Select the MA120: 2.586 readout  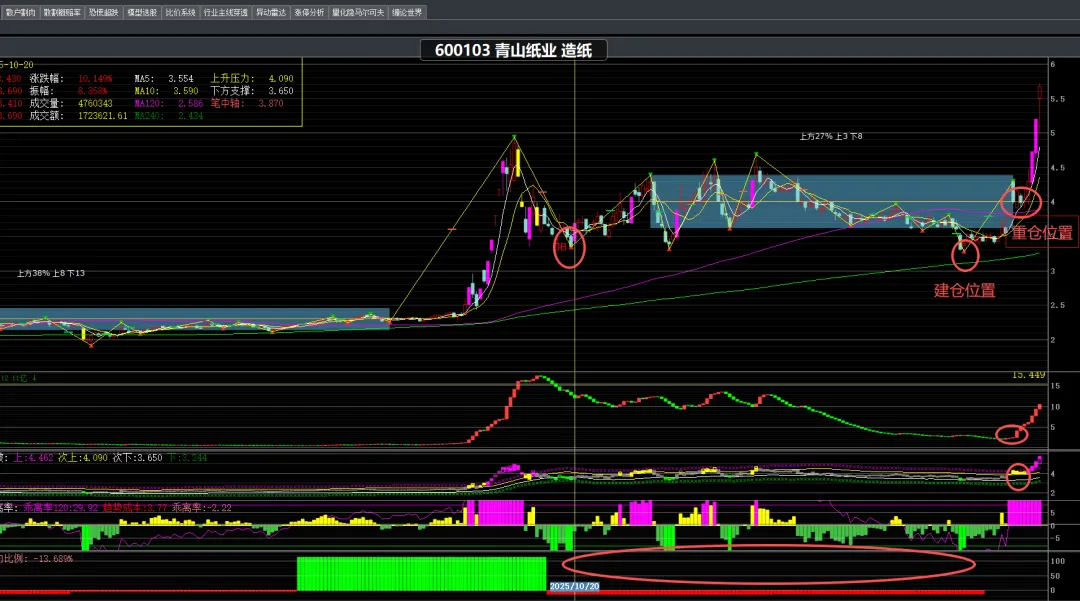[169, 103]
